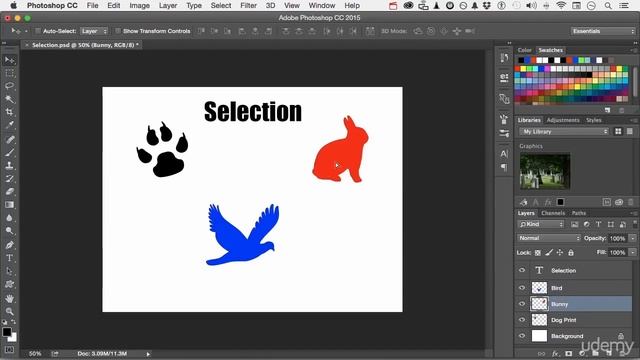Screen dimensions: 640x360
Task: Hide the Dog Print layer
Action: tap(522, 320)
